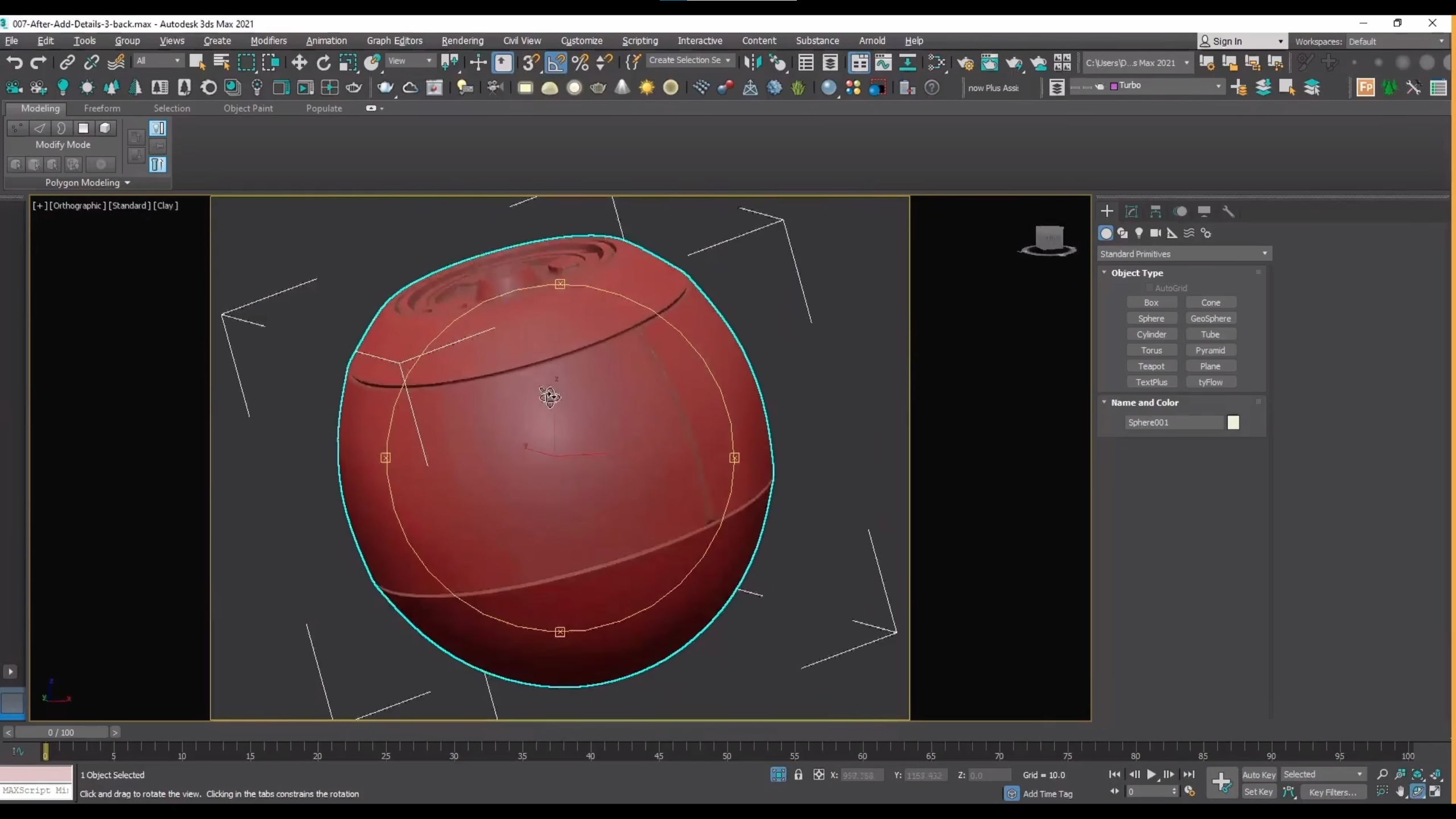Open the Modify panel tab icon
The width and height of the screenshot is (1456, 819).
pos(1131,212)
